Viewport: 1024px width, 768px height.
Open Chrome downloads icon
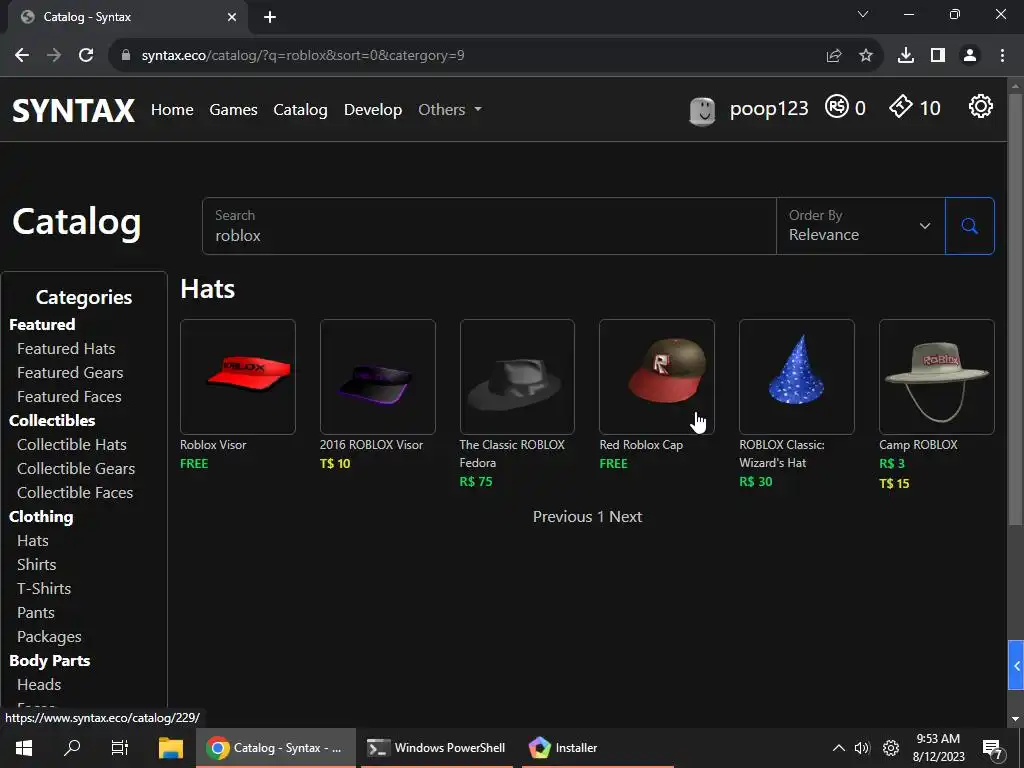905,56
